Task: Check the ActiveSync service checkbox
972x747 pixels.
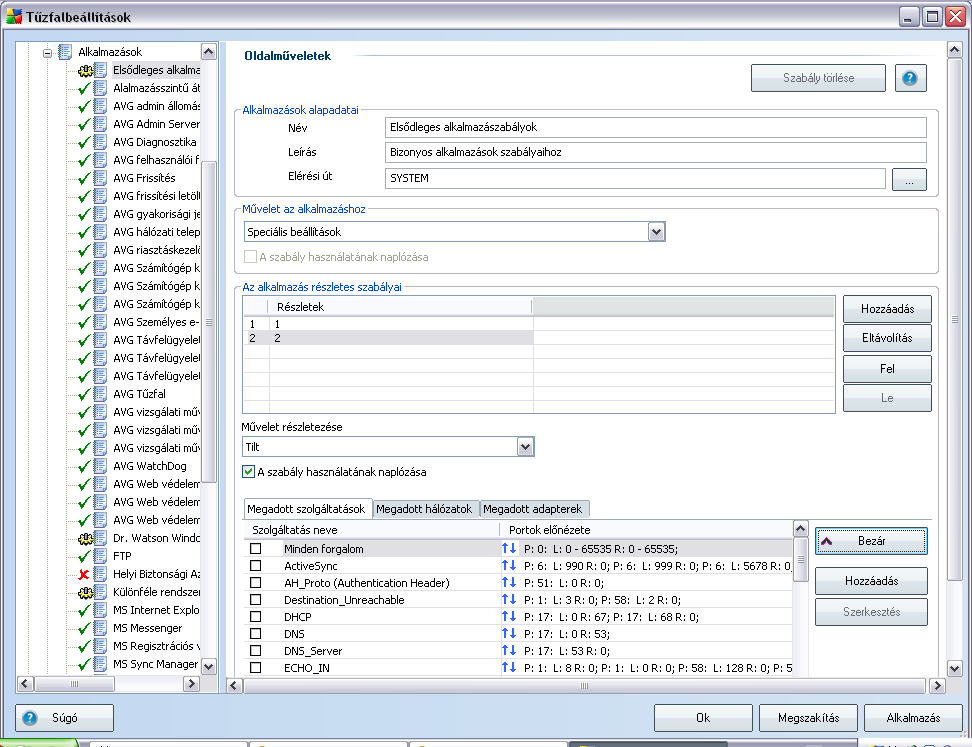Action: click(255, 565)
